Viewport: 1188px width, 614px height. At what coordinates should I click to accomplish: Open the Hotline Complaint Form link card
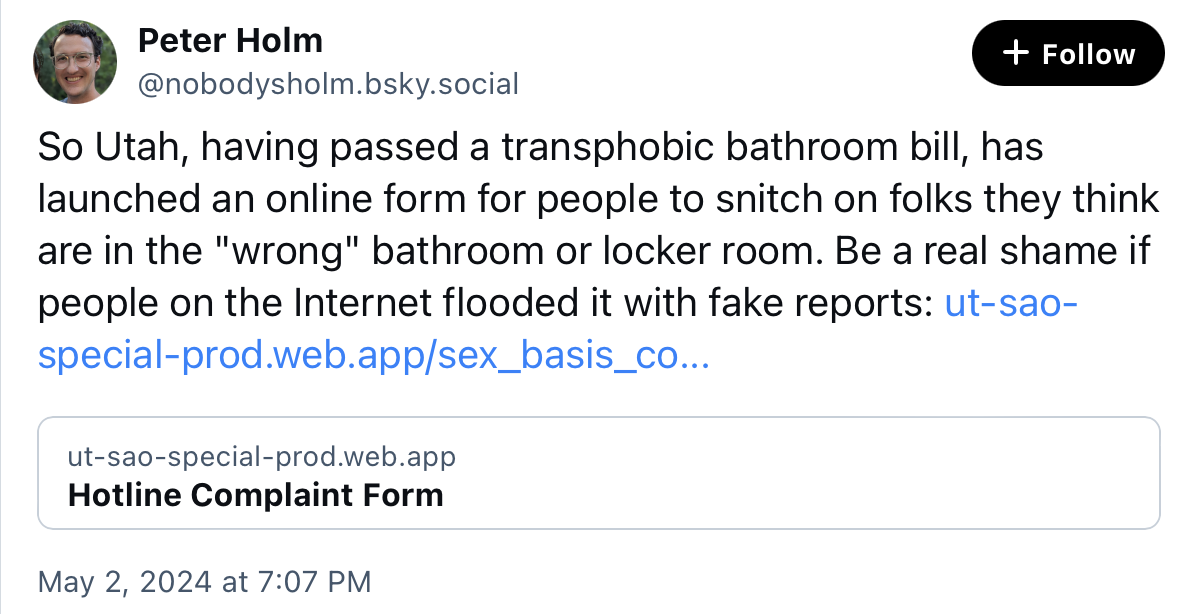(599, 473)
